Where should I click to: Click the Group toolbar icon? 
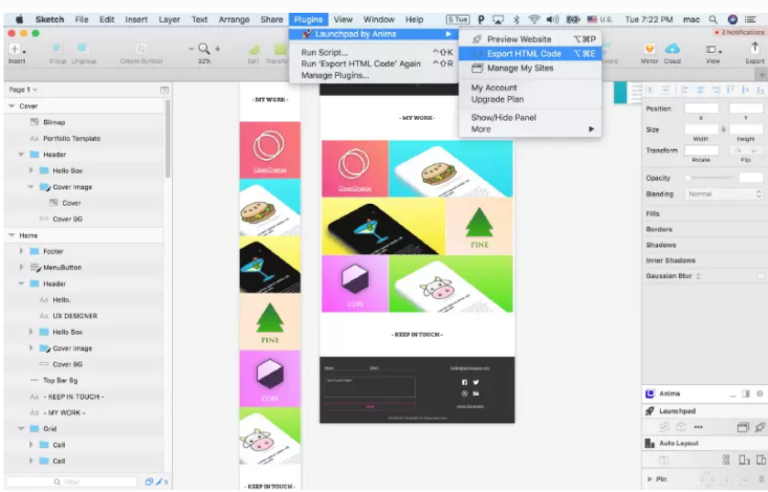pos(57,49)
